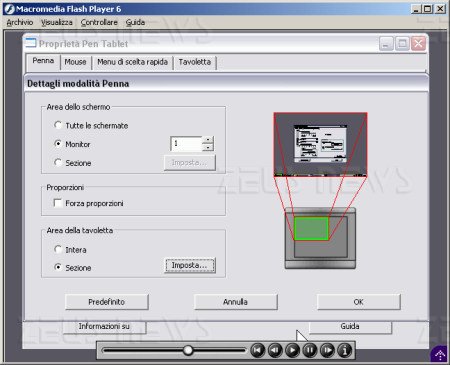
Task: Click the screen preview thumbnail
Action: 320,144
